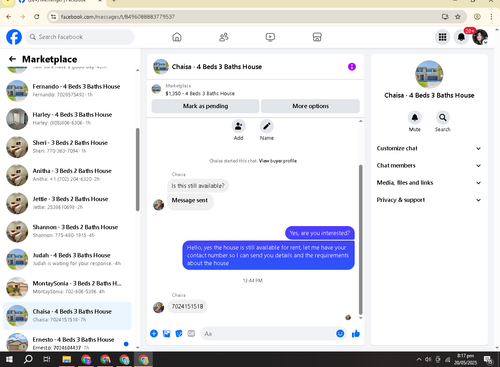The height and width of the screenshot is (367, 500).
Task: Send a thumbs up like
Action: tap(356, 333)
